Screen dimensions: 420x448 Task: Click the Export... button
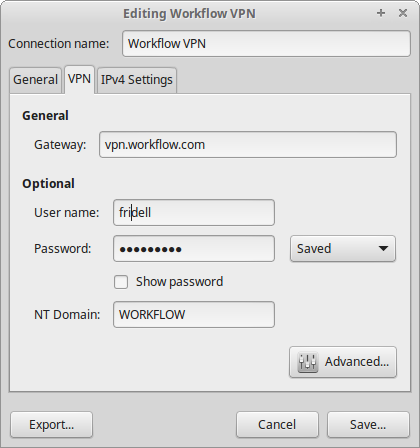[51, 425]
